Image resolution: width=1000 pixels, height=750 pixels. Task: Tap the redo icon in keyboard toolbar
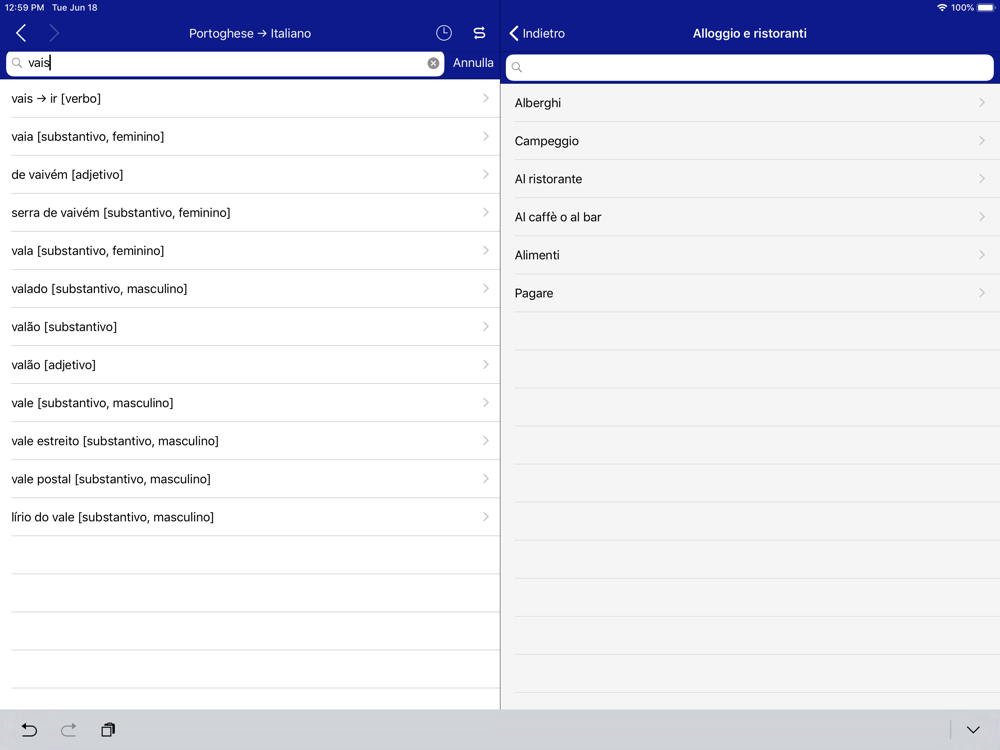[x=68, y=730]
